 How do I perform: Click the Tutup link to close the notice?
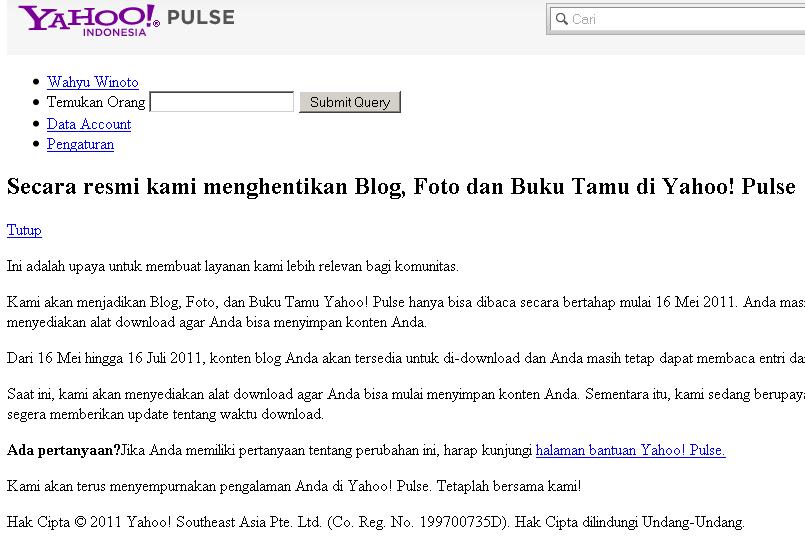24,230
